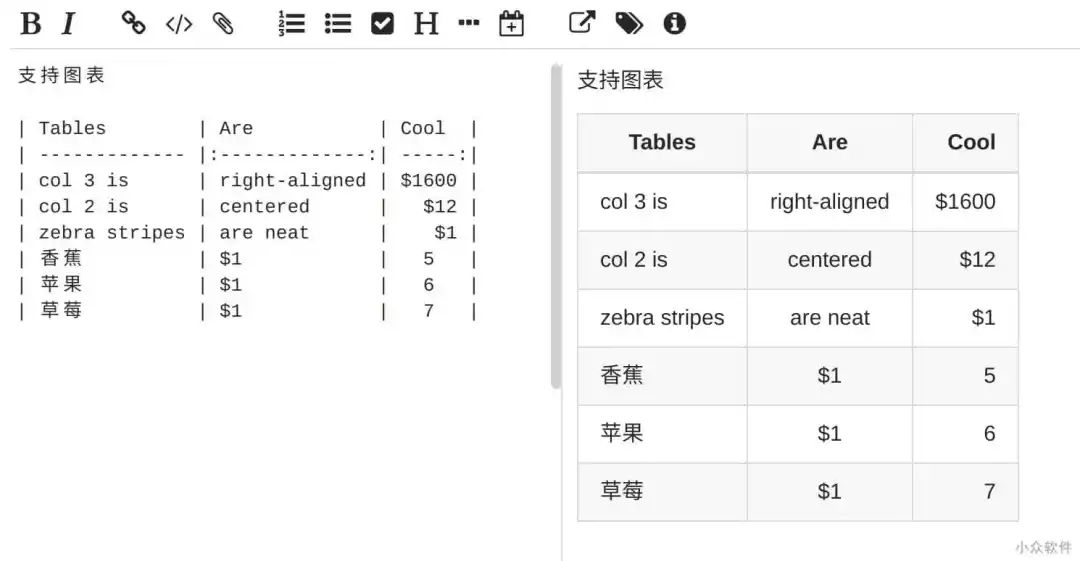Open the tags icon in toolbar
Screen dimensions: 1080x561
[x=629, y=23]
